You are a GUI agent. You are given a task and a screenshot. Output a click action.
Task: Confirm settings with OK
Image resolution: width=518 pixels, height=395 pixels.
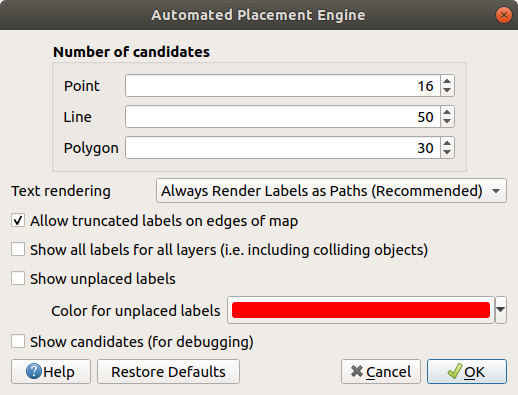point(467,371)
